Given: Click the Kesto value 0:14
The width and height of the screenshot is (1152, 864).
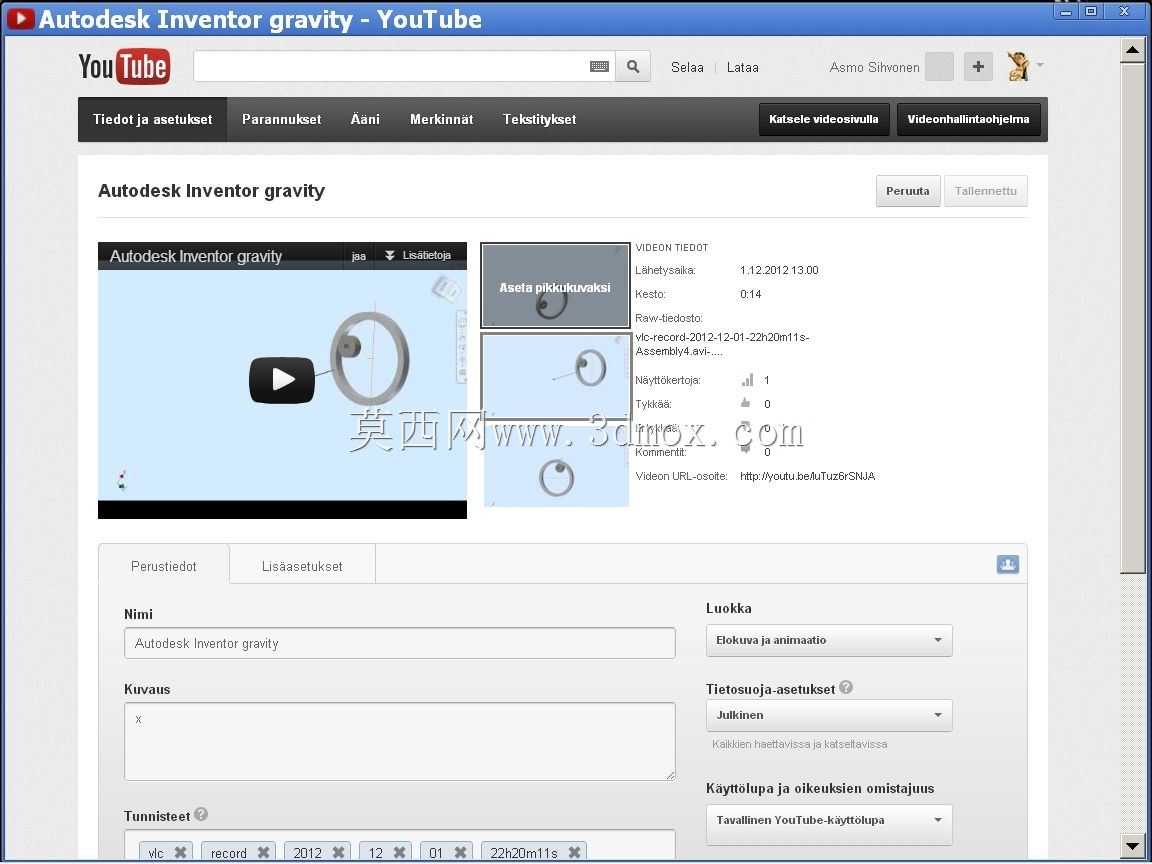Looking at the screenshot, I should (x=750, y=294).
